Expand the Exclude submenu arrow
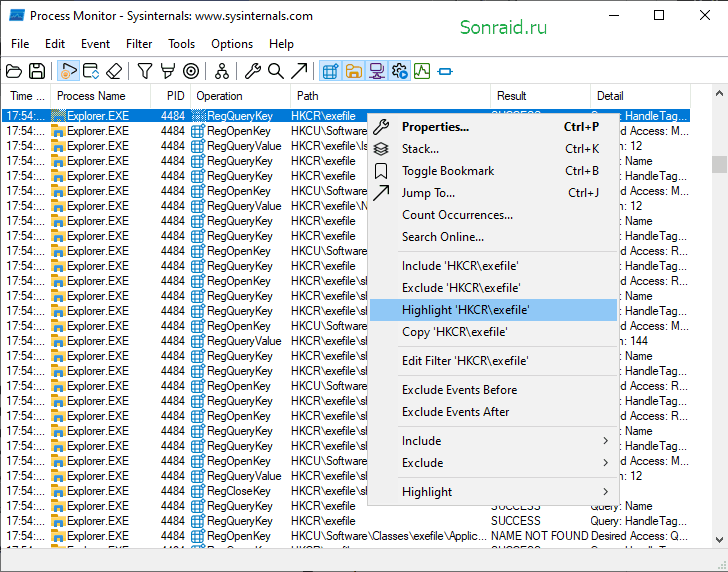728x572 pixels. pyautogui.click(x=605, y=462)
